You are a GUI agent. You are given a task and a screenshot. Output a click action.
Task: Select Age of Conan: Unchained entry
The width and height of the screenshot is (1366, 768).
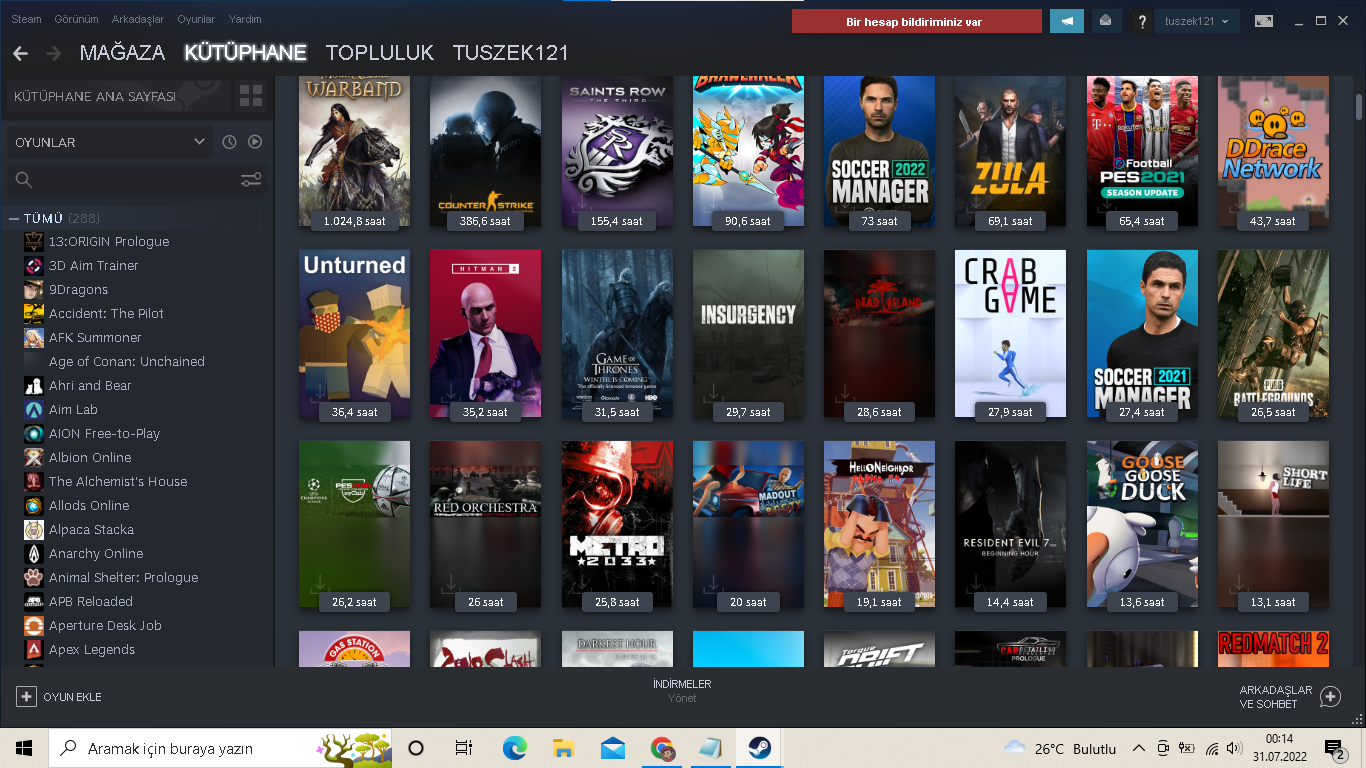tap(127, 362)
